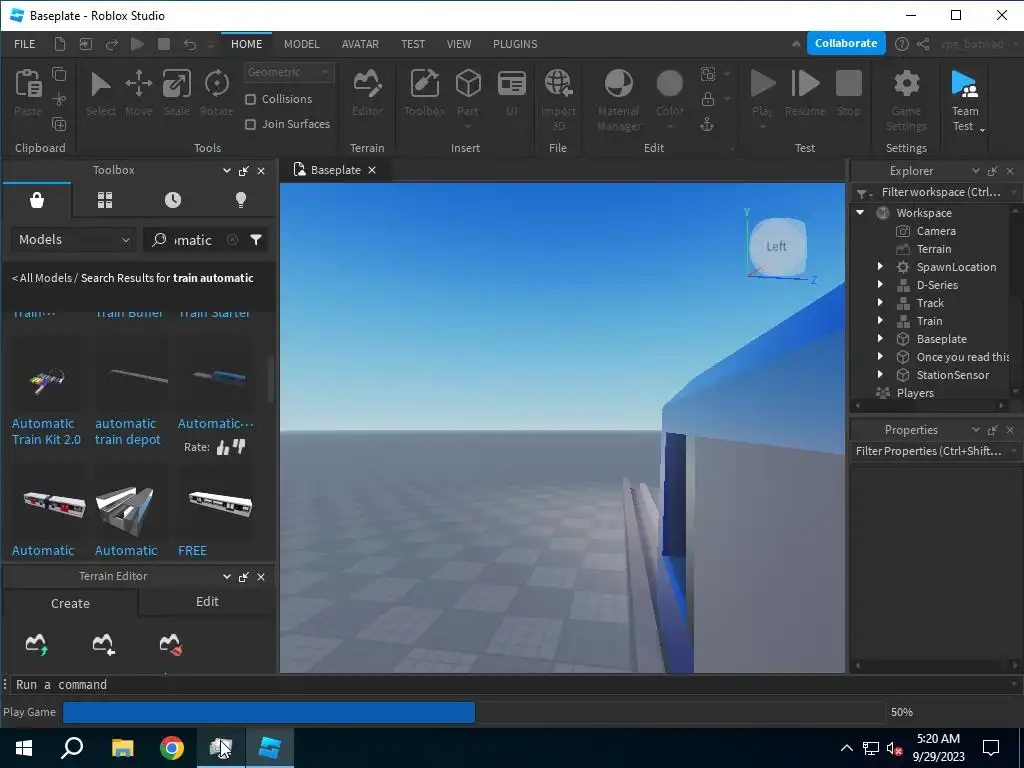Insert a Part from ribbon
The height and width of the screenshot is (768, 1024).
[x=468, y=92]
